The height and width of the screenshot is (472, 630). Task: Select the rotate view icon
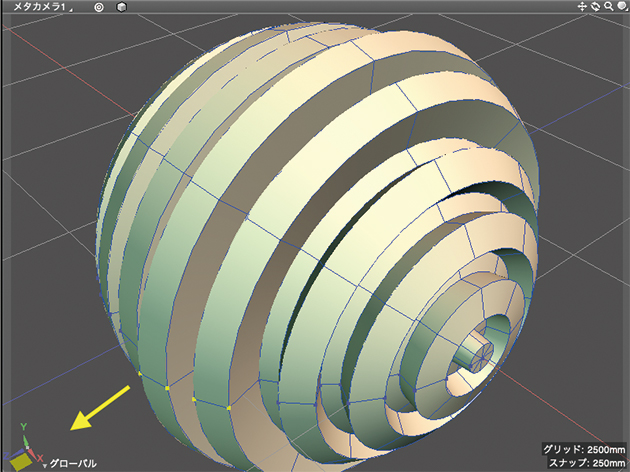[x=595, y=7]
